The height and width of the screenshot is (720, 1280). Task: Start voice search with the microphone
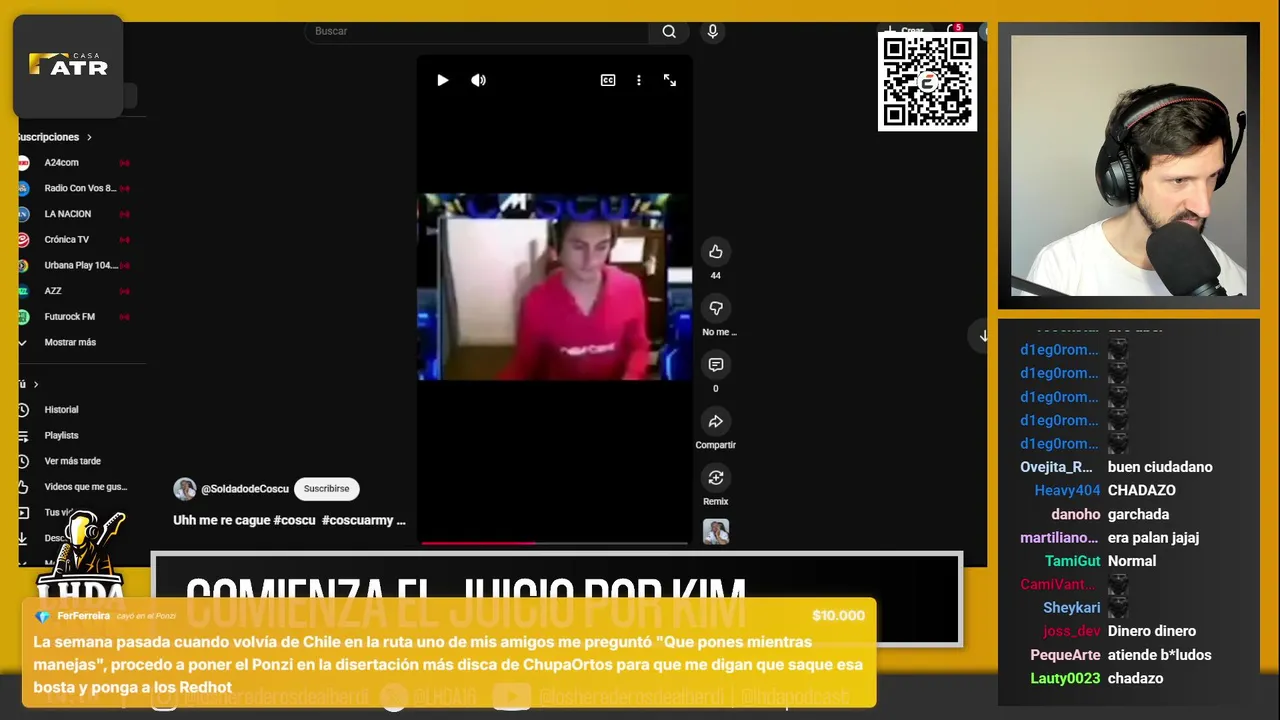[712, 31]
